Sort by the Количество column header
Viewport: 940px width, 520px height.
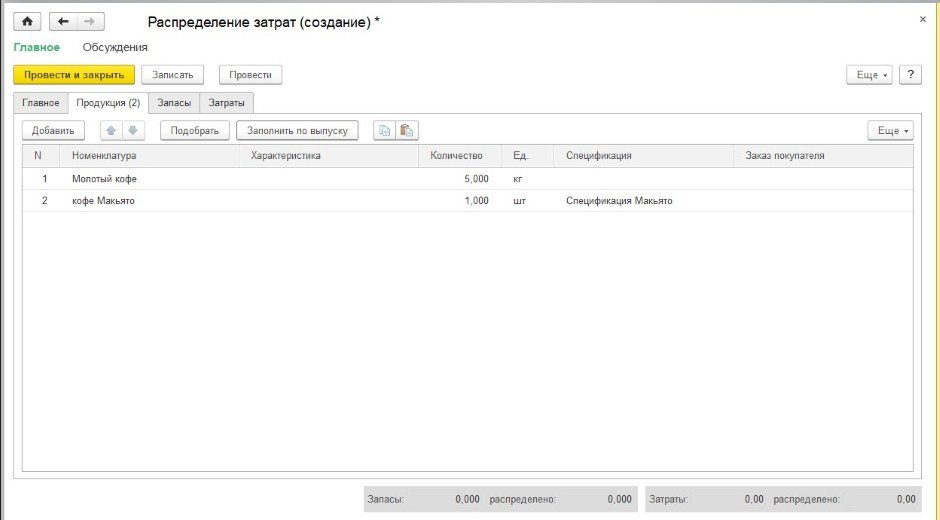coord(456,156)
